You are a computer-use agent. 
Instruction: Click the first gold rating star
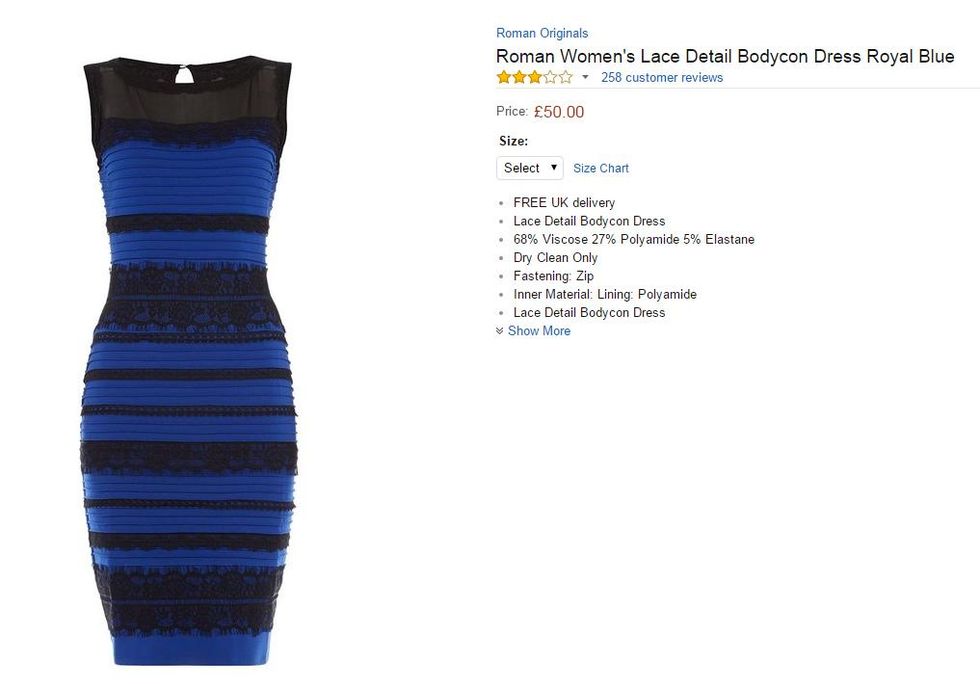pyautogui.click(x=504, y=78)
